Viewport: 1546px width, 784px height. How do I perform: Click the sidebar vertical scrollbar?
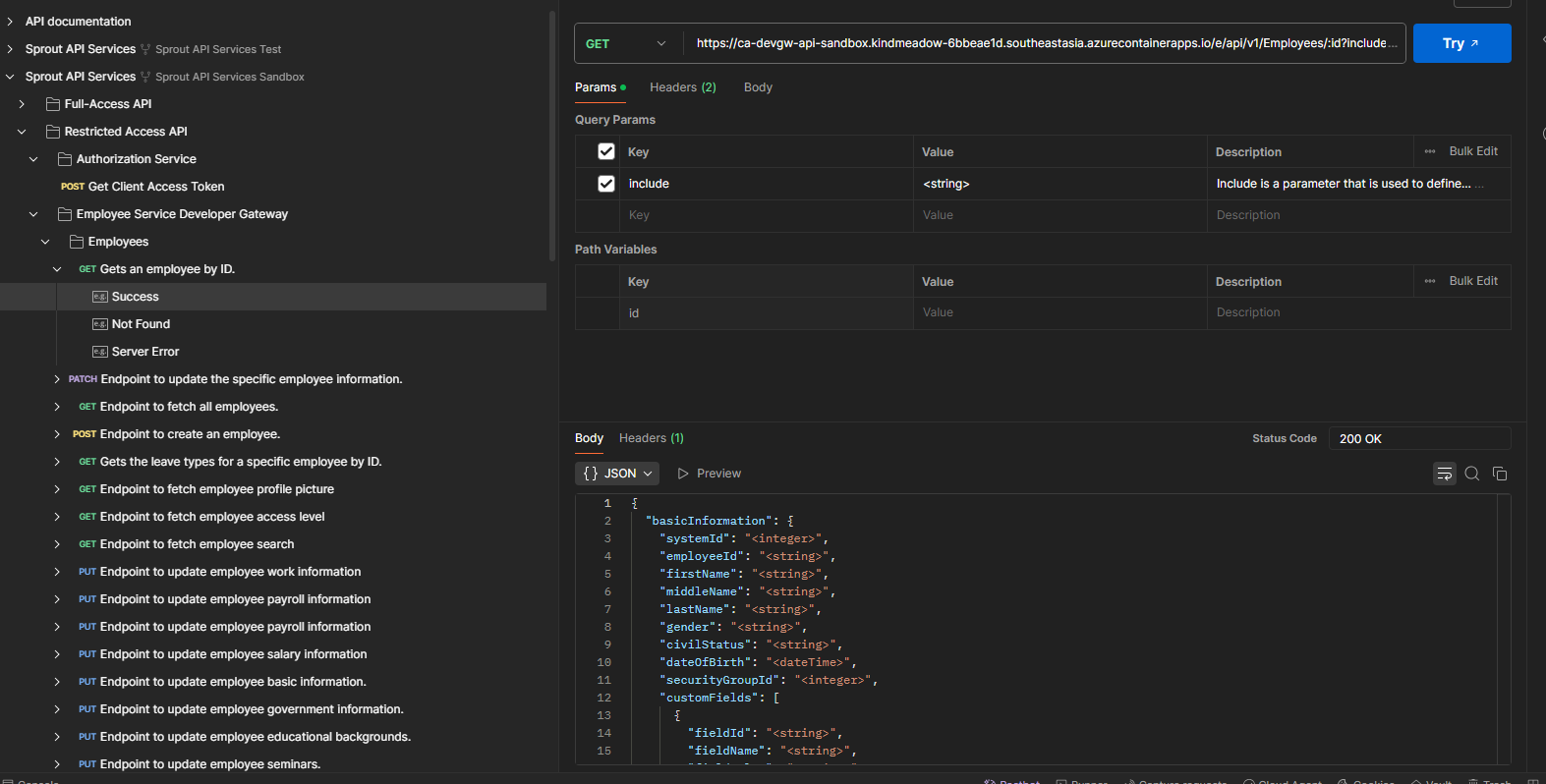[552, 138]
